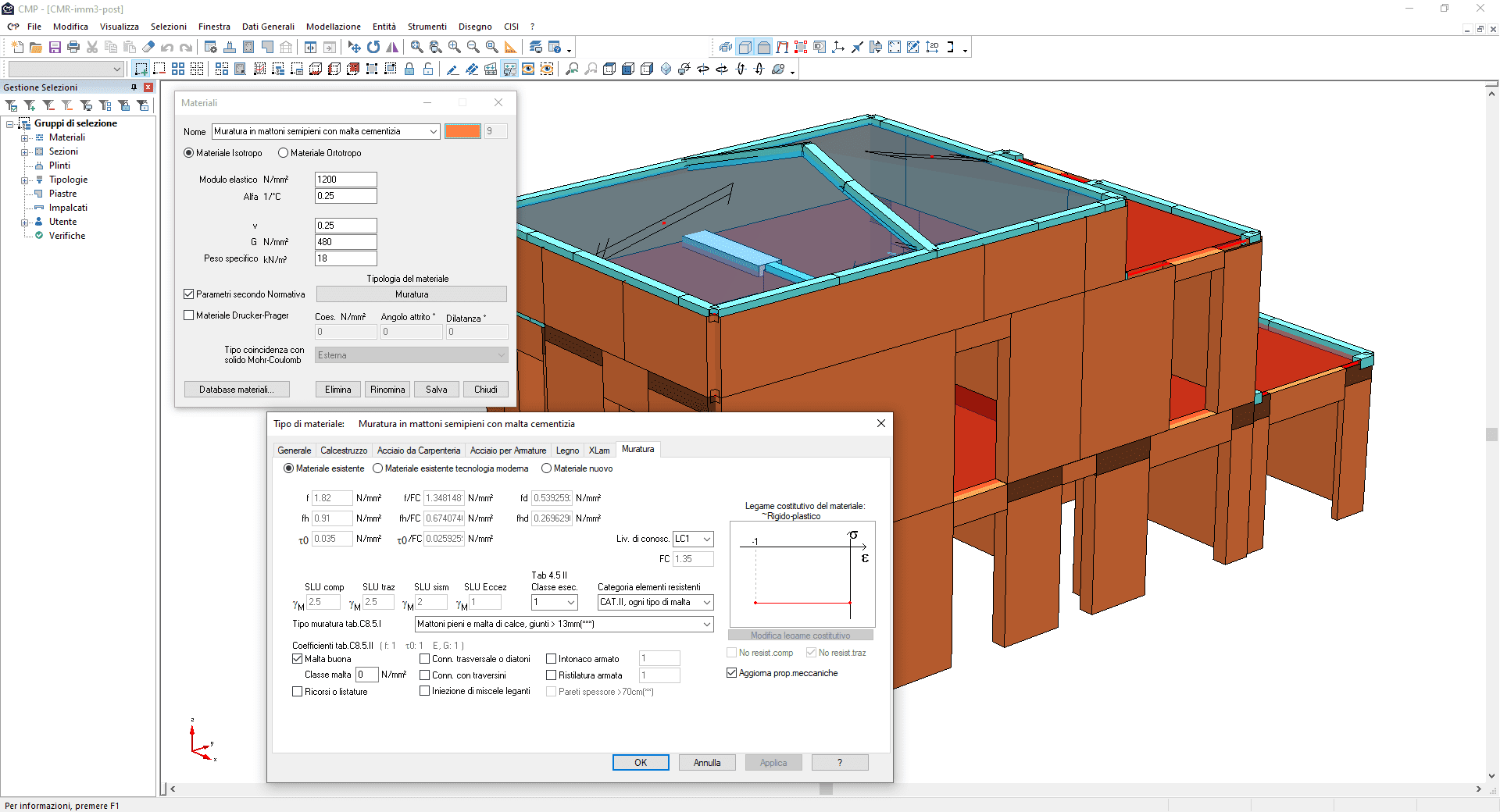This screenshot has height=812, width=1500.
Task: Open Liv. di conosc. LC1 dropdown
Action: [706, 539]
